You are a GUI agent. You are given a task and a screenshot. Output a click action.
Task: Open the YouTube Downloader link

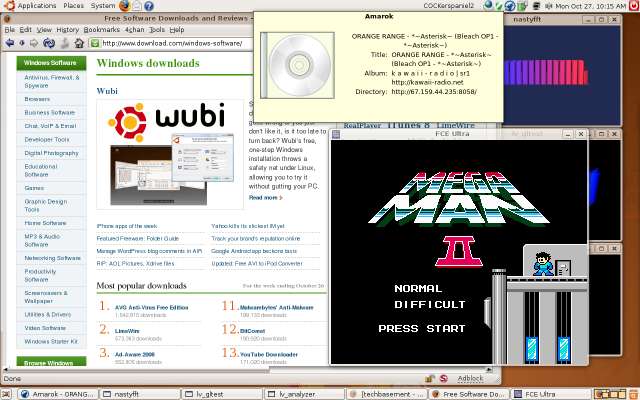[x=269, y=355]
